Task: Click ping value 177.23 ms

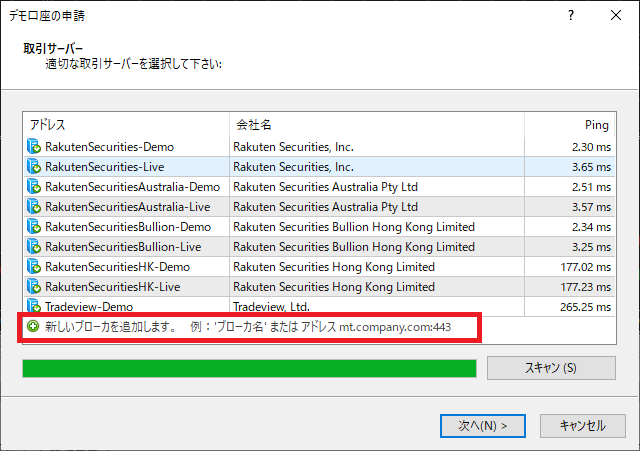Action: (x=586, y=287)
